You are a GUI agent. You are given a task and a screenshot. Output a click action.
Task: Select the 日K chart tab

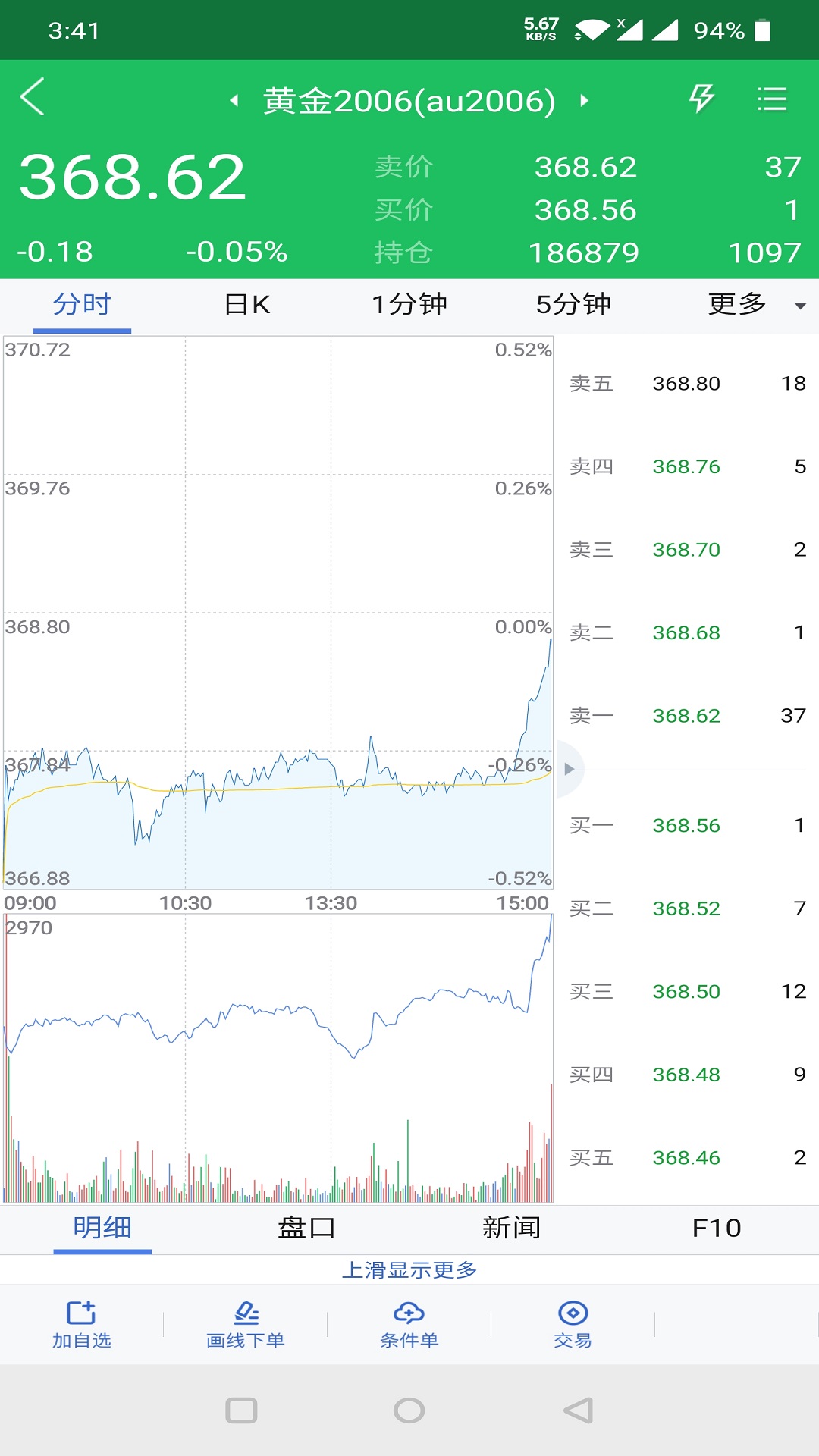pos(247,305)
